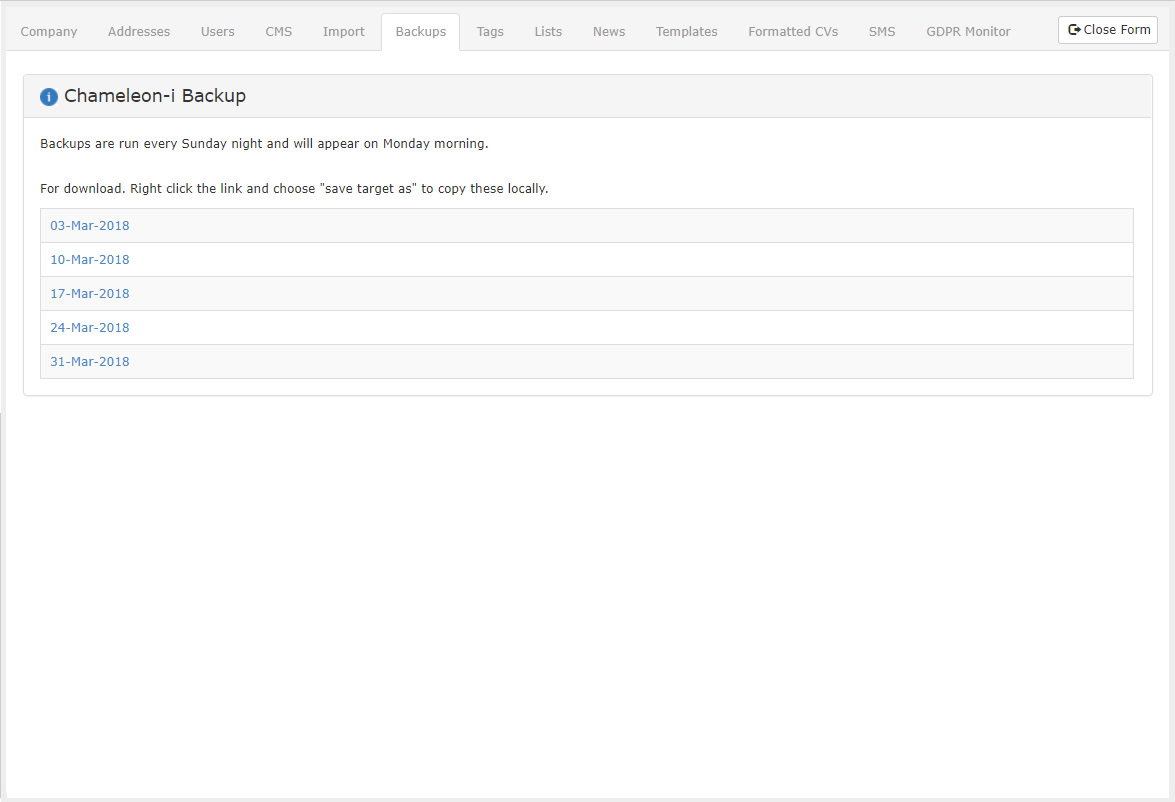The image size is (1175, 802).
Task: Click the 17-Mar-2018 backup link
Action: (90, 294)
